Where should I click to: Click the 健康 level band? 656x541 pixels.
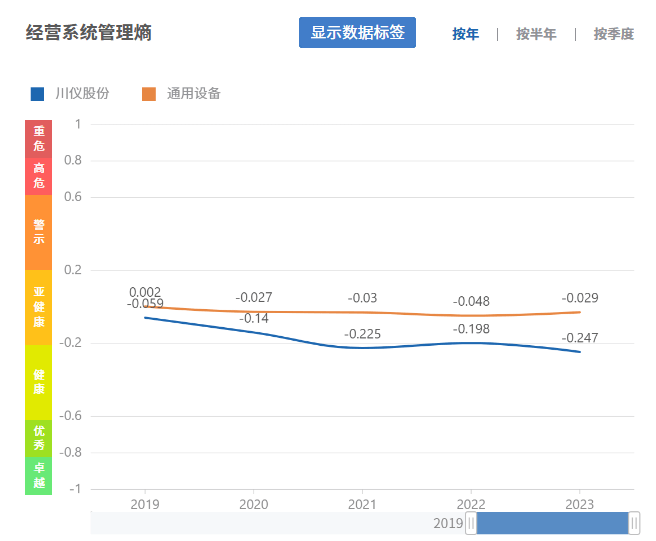click(x=38, y=381)
